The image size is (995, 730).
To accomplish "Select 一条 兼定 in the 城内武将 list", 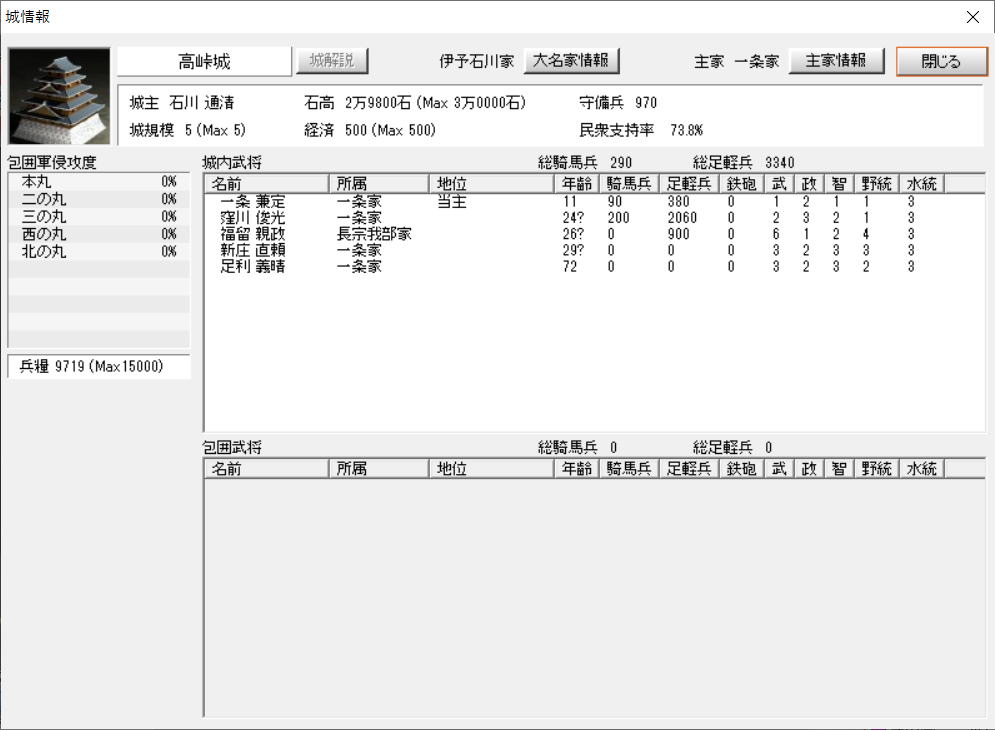I will click(252, 202).
